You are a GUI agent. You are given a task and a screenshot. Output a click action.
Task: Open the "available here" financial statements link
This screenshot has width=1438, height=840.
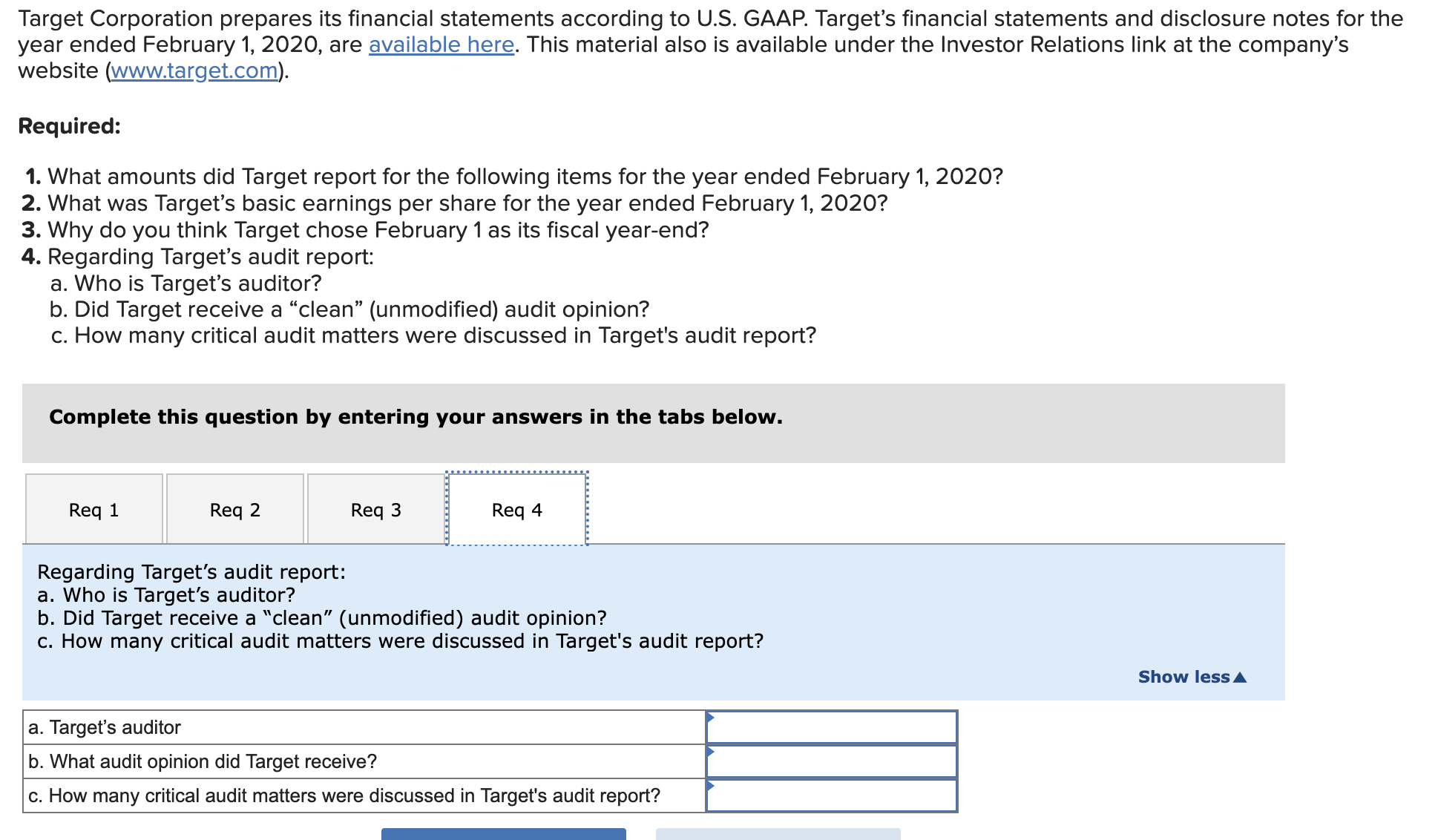point(440,45)
